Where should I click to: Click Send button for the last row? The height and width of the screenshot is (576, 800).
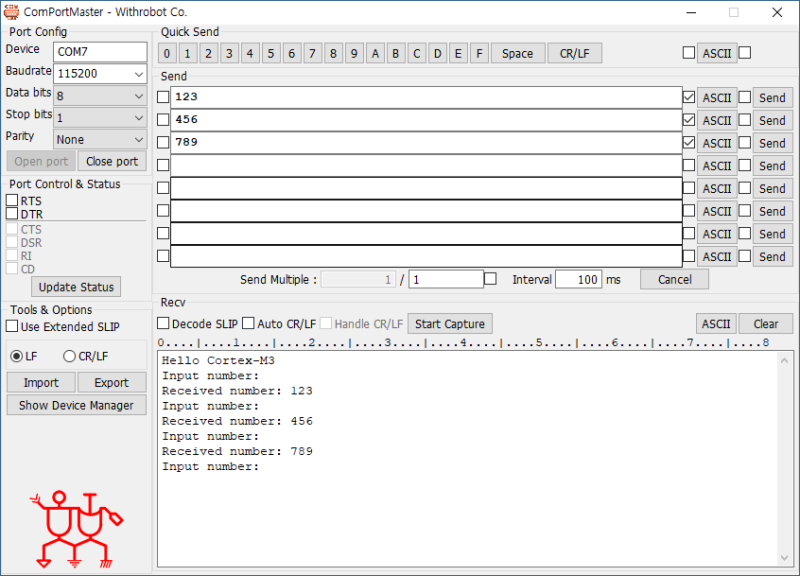[x=772, y=257]
